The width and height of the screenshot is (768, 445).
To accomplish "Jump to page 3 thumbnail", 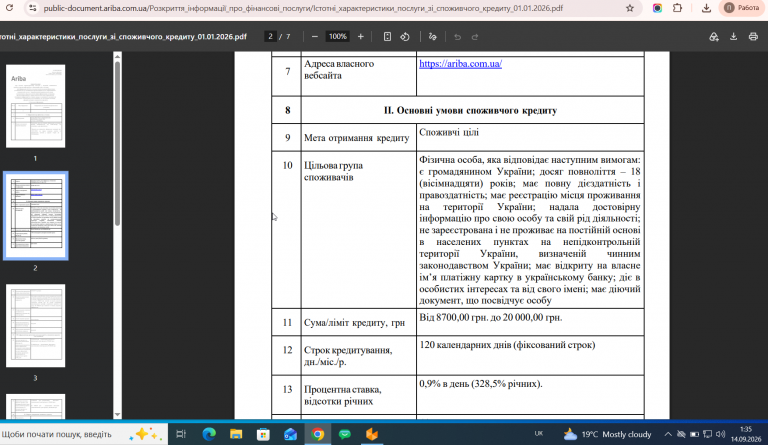I will 35,326.
